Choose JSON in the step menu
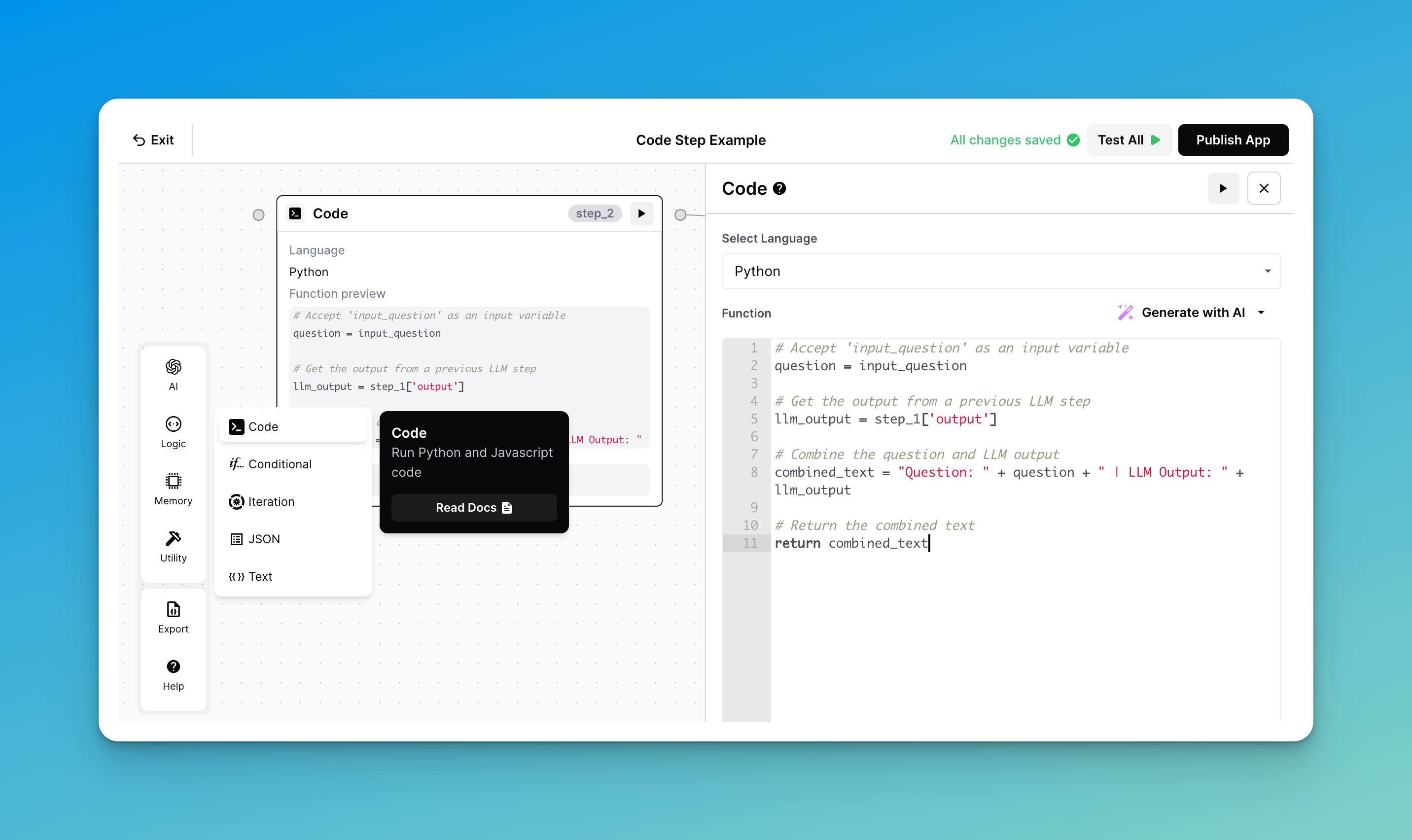1412x840 pixels. 264,539
